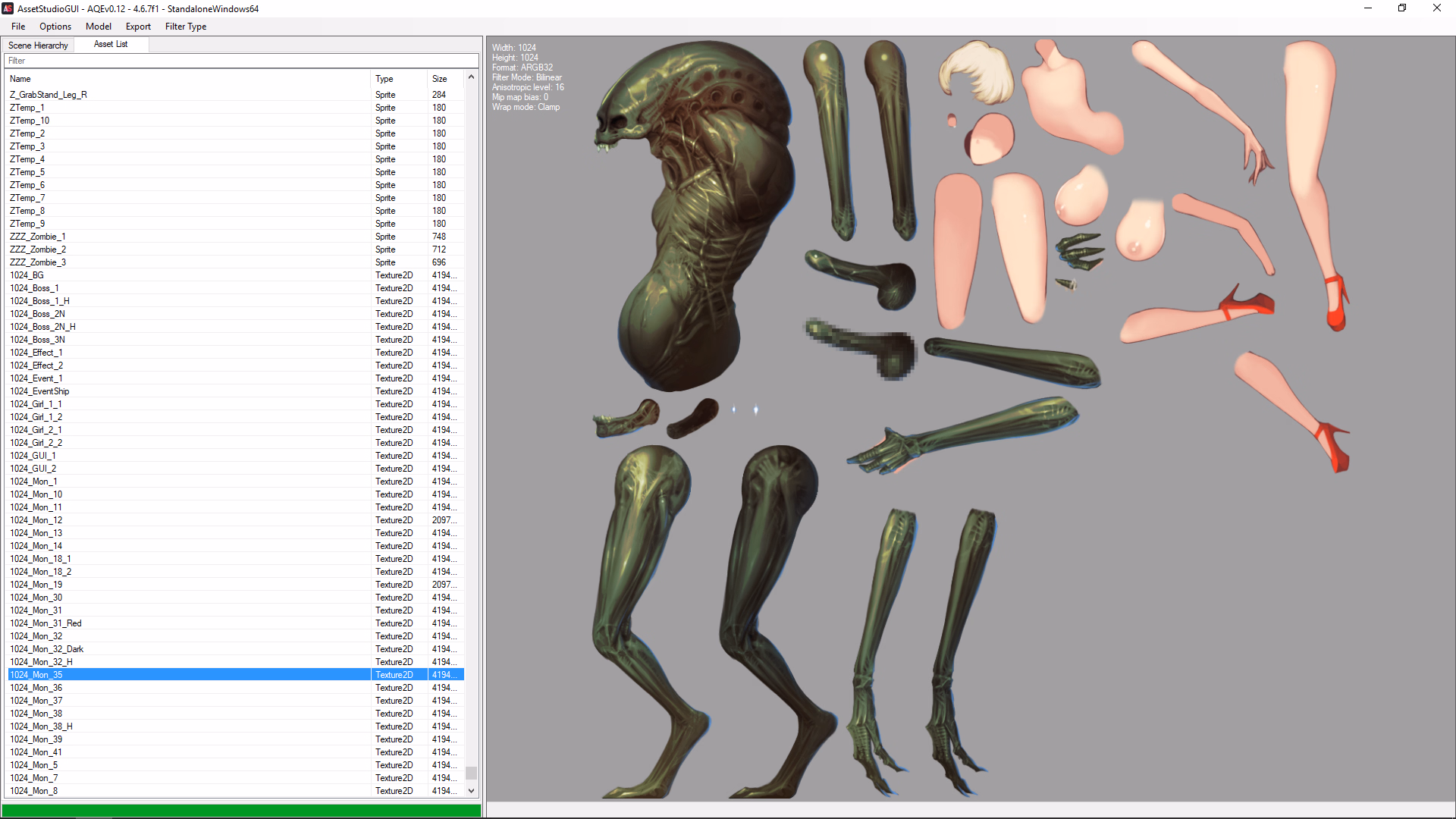Switch to the Scene Hierarchy tab
The width and height of the screenshot is (1456, 819).
(38, 45)
